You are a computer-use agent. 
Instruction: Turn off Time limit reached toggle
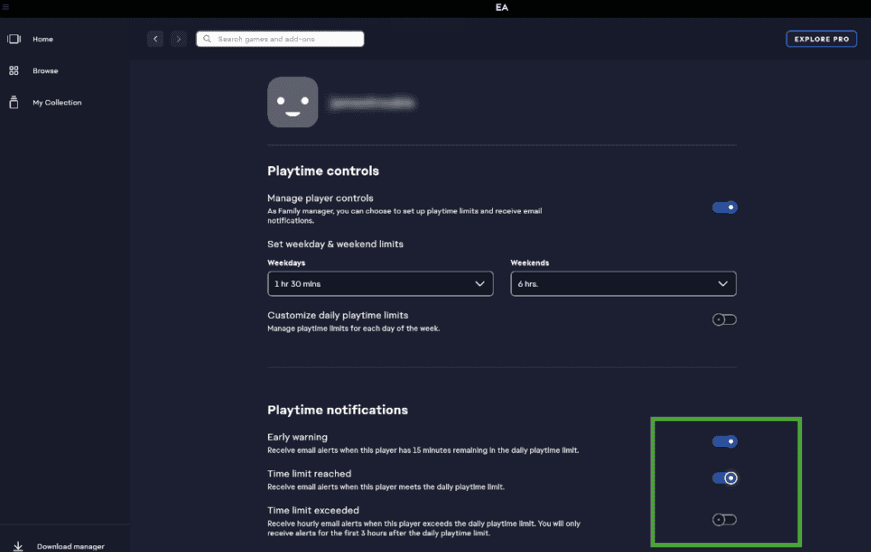point(724,478)
